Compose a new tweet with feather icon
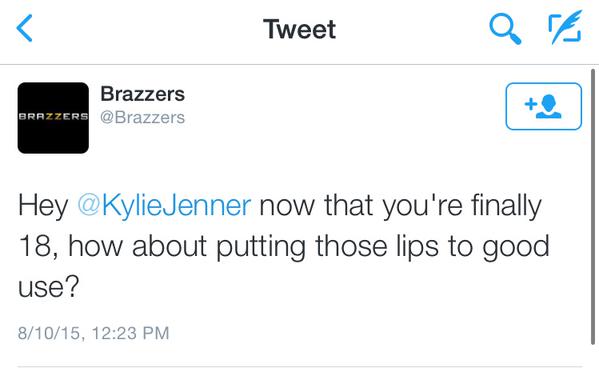 565,27
